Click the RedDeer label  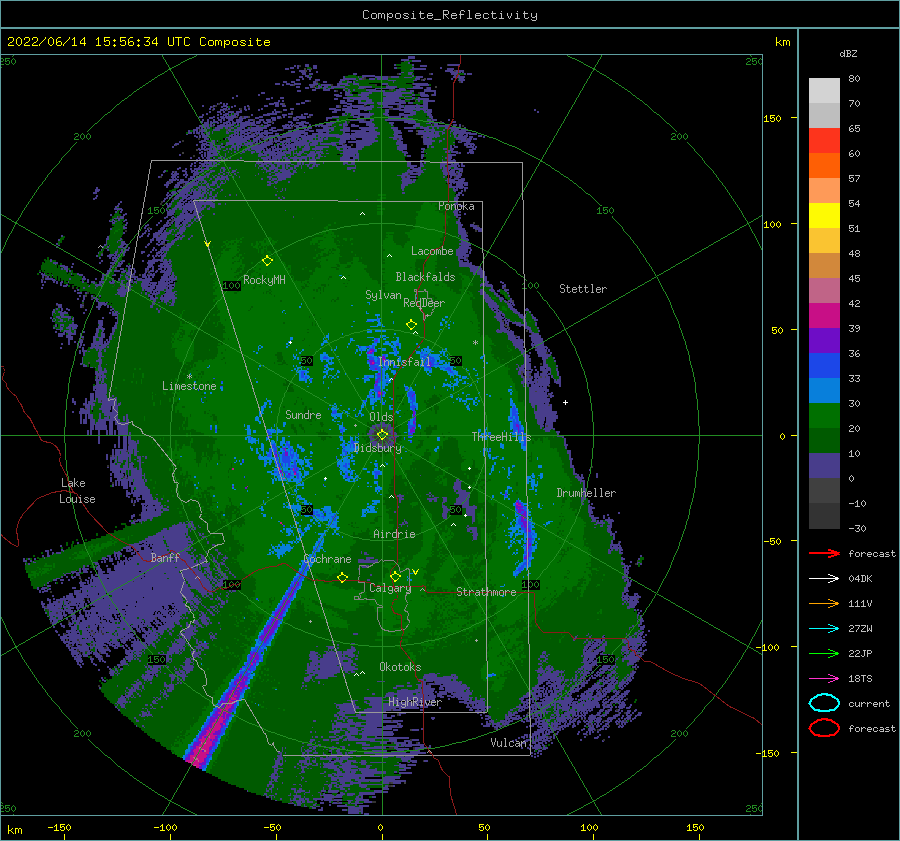tap(424, 303)
